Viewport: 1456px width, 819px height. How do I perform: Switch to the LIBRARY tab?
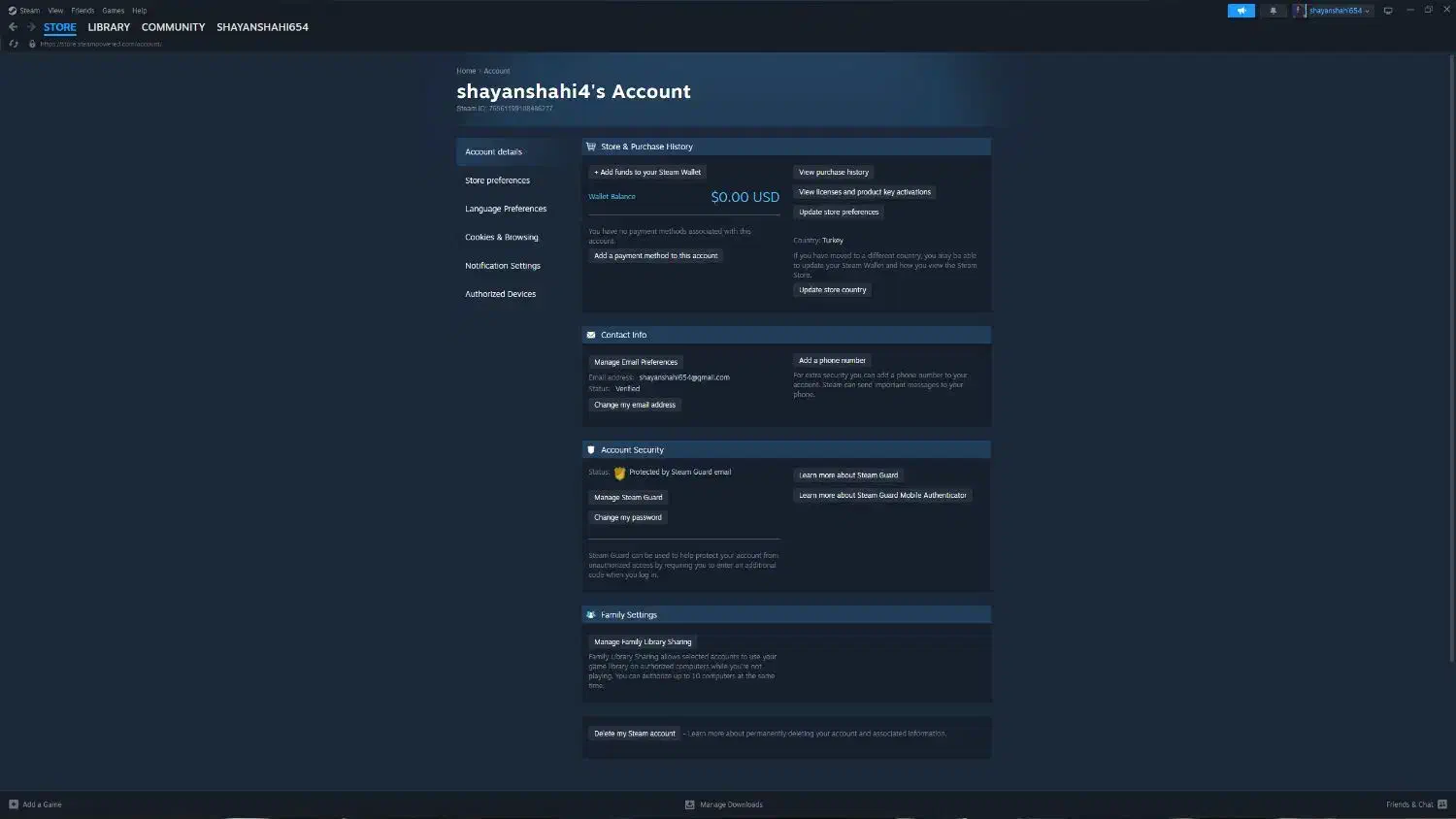tap(109, 27)
